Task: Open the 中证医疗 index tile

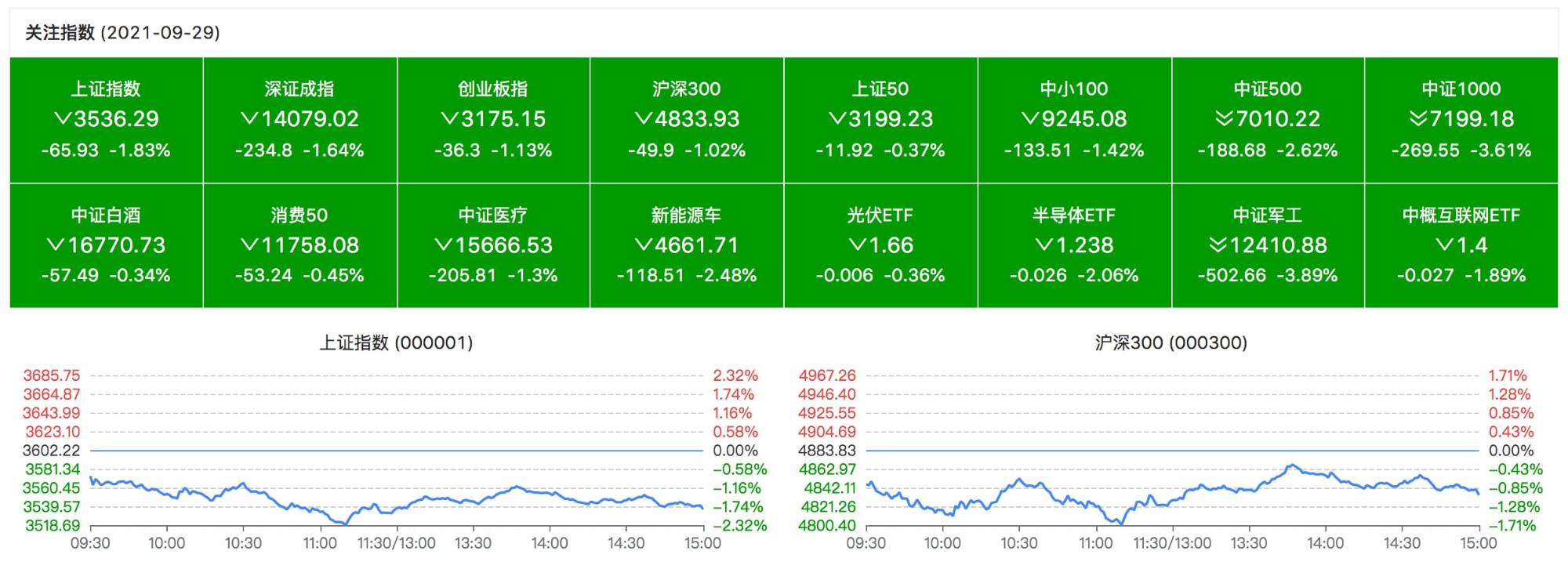Action: (493, 246)
